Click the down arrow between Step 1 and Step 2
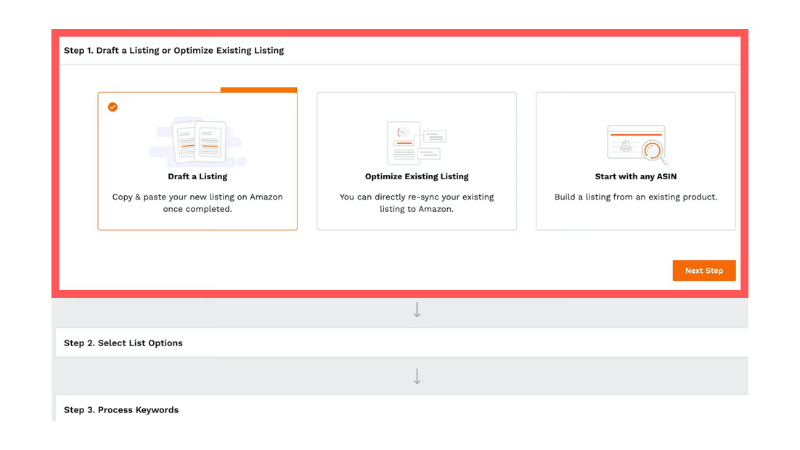The height and width of the screenshot is (450, 800). [x=417, y=310]
